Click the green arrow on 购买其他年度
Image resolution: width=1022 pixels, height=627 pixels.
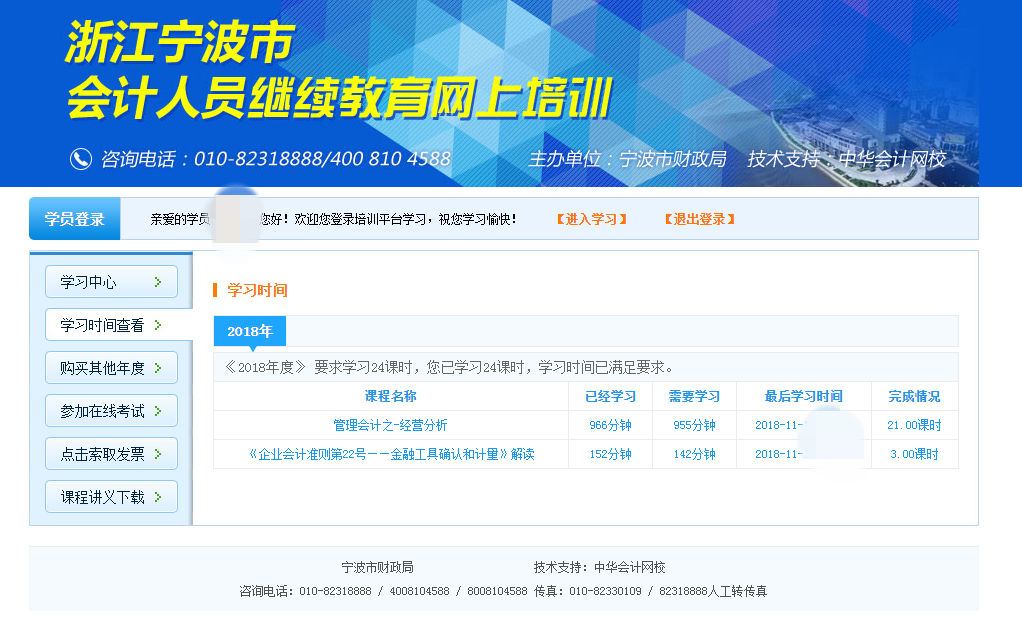[158, 368]
